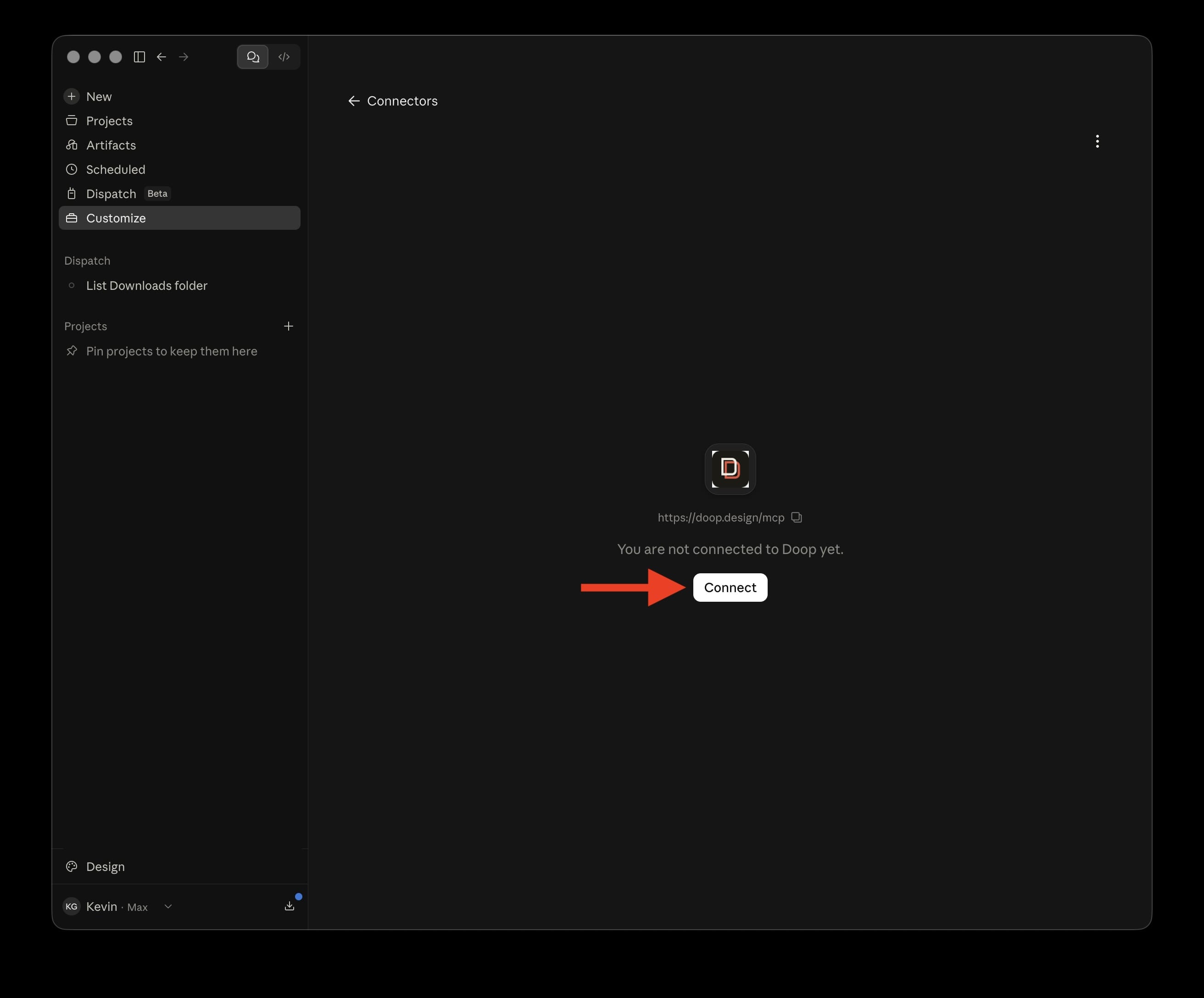
Task: Click the Kevin · Max account label
Action: [117, 906]
